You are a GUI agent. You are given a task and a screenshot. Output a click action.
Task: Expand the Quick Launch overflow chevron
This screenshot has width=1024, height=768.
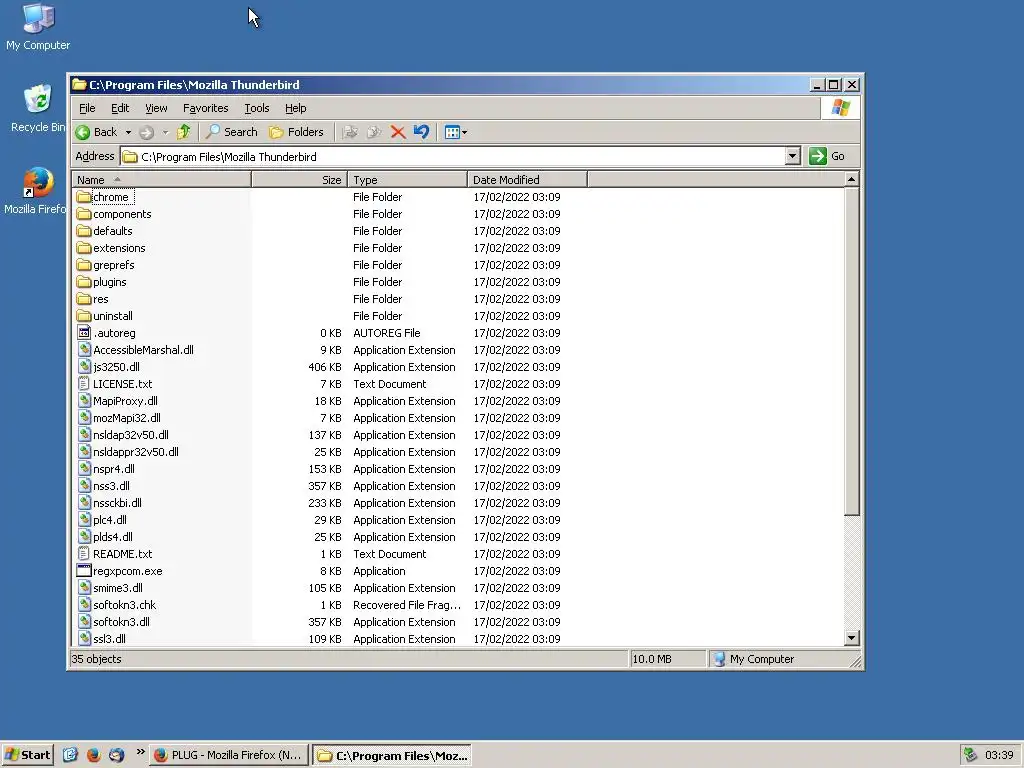point(140,752)
